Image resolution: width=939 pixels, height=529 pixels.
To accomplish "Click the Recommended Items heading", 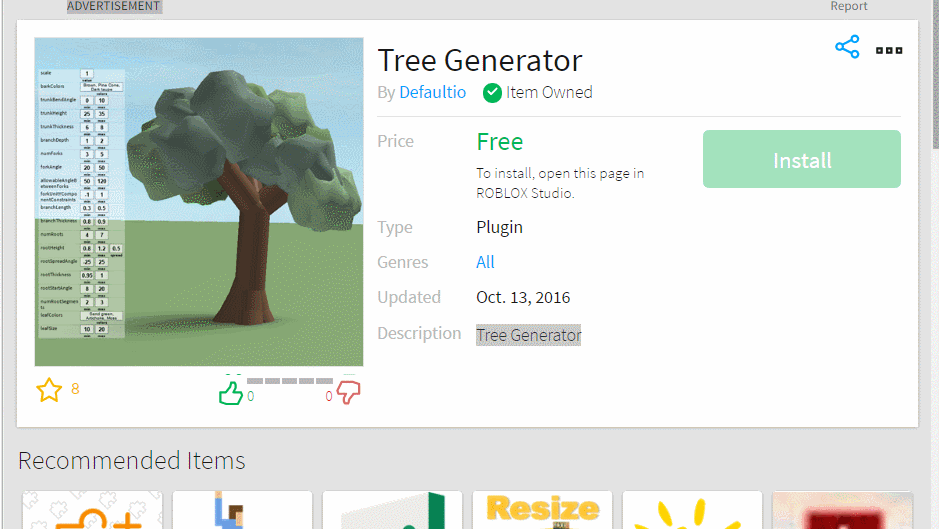I will coord(132,460).
